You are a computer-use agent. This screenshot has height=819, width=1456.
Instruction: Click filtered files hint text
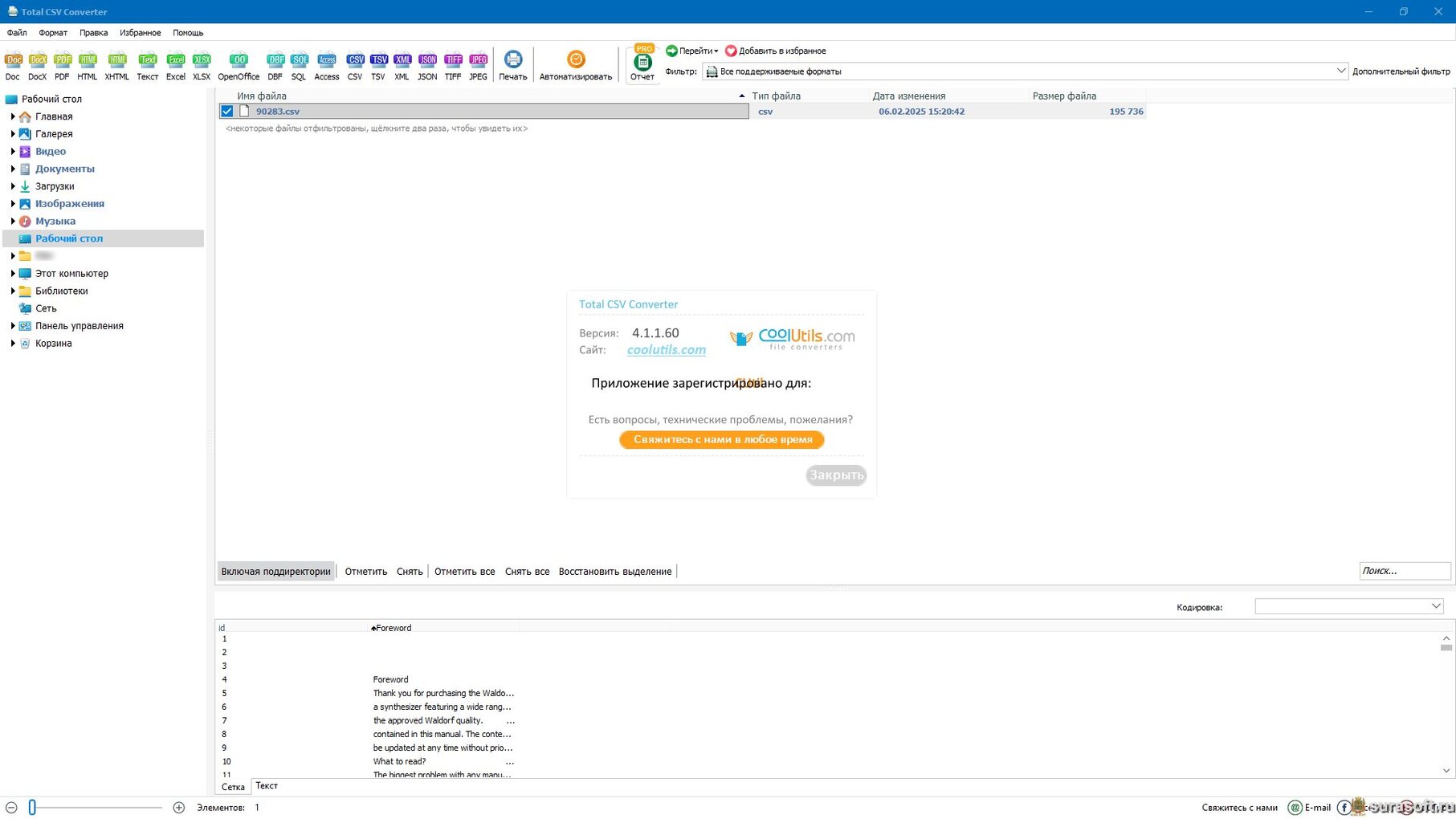pyautogui.click(x=377, y=128)
